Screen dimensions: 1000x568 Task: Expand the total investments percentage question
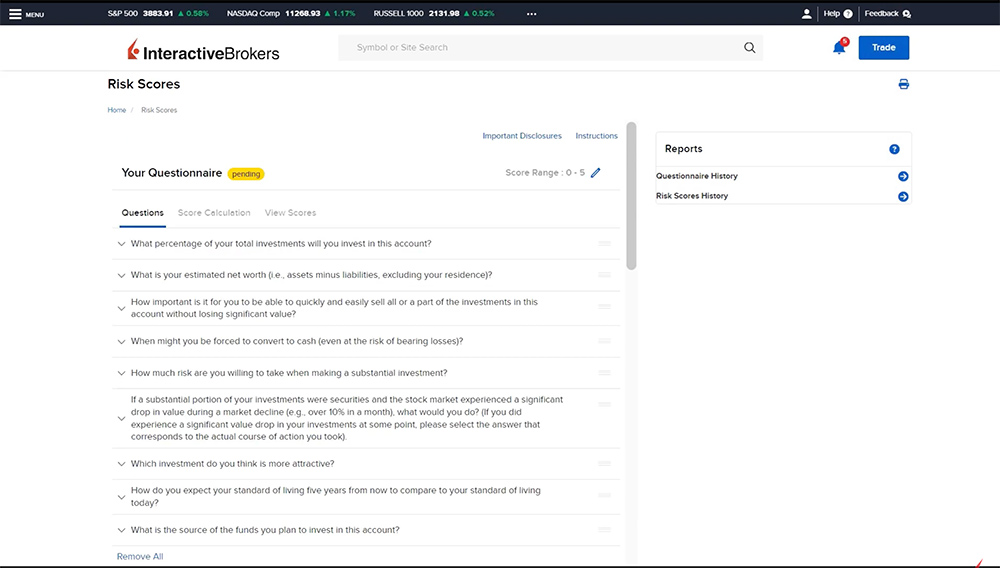pos(122,244)
